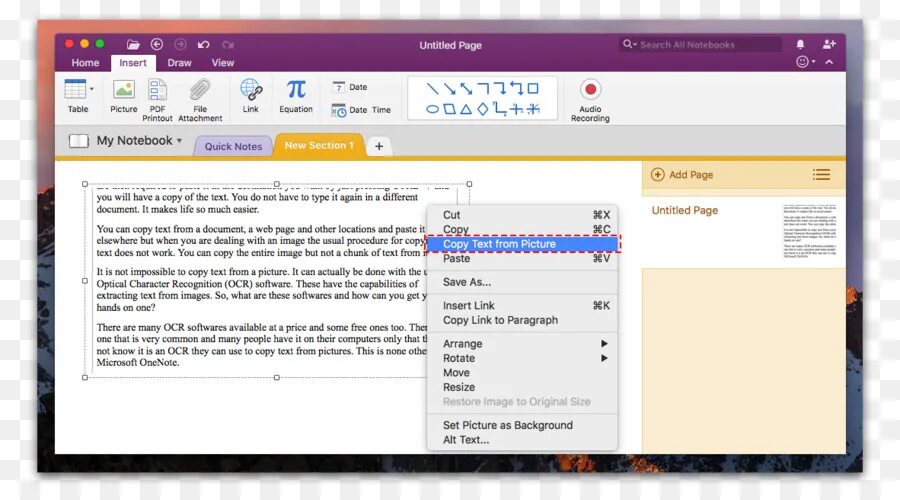This screenshot has width=900, height=500.
Task: Expand the My Notebook dropdown
Action: point(139,141)
